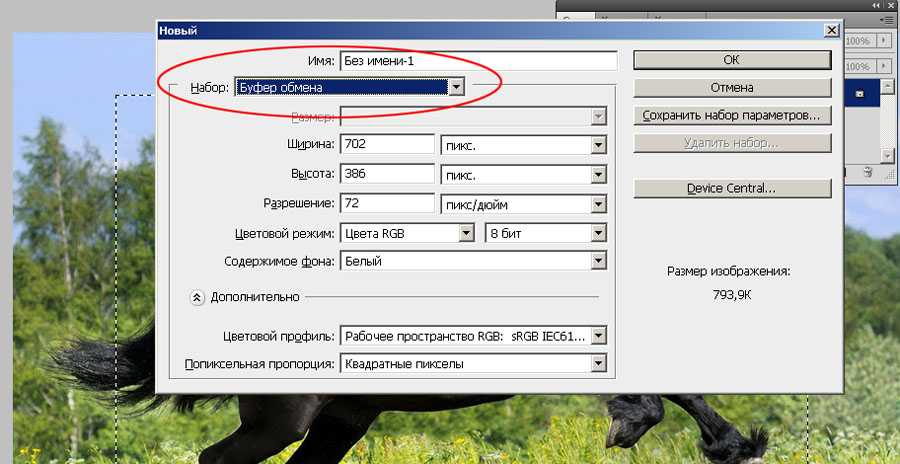This screenshot has width=900, height=464.
Task: Open the Содержимое фона dropdown
Action: (x=598, y=262)
